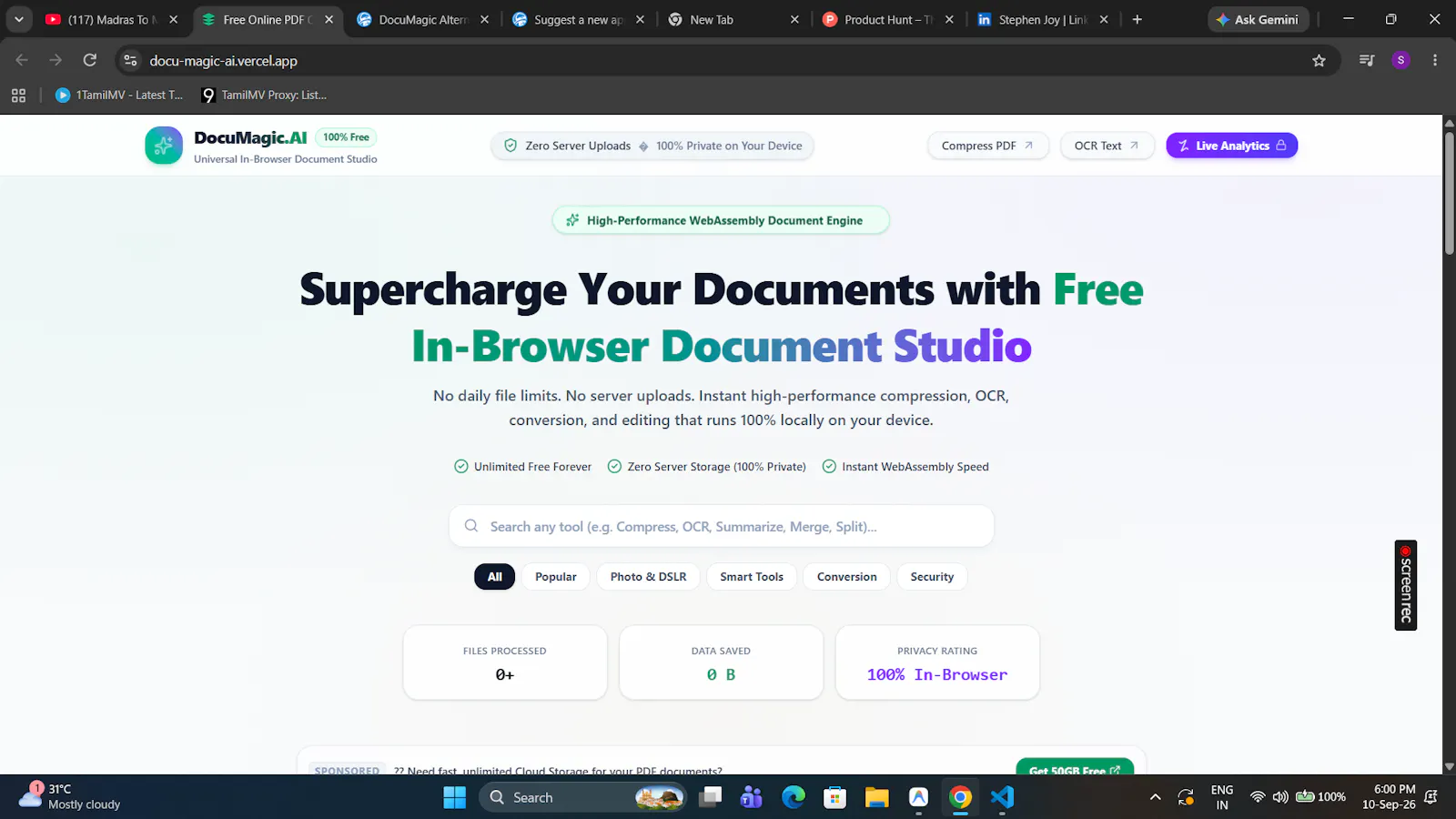Add a new browser tab
The height and width of the screenshot is (819, 1456).
click(1137, 19)
